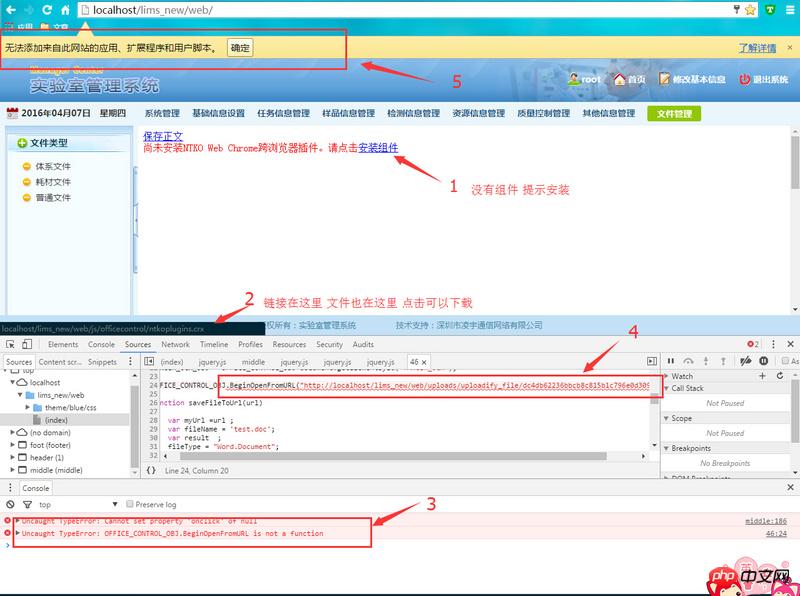
Task: Click the 确定 button in the infobar
Action: 240,48
